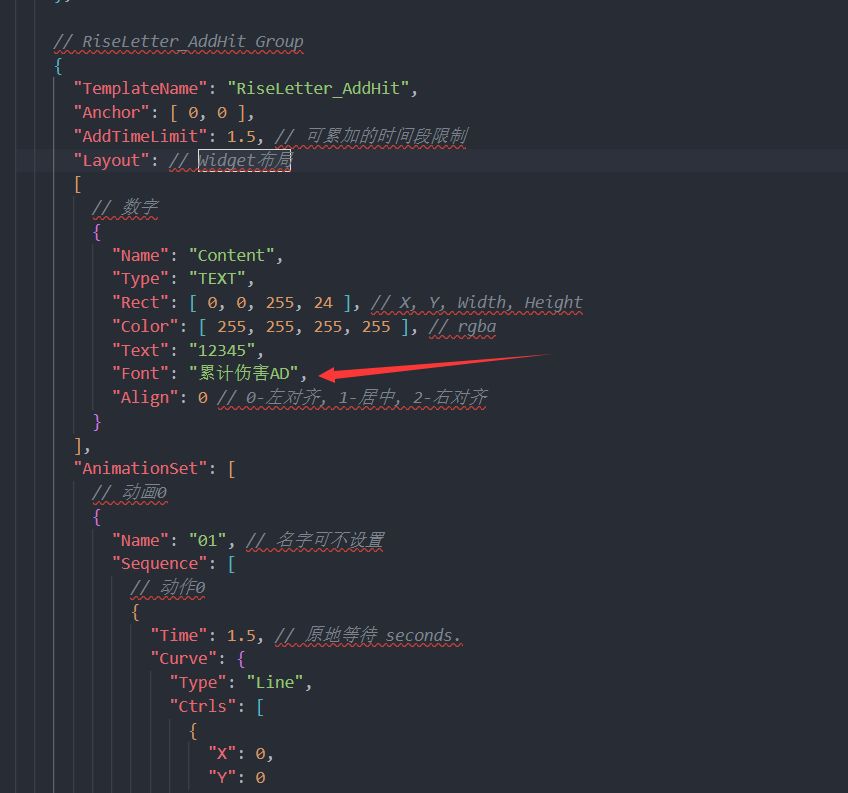
Task: Click the "Font" key
Action: [x=140, y=373]
